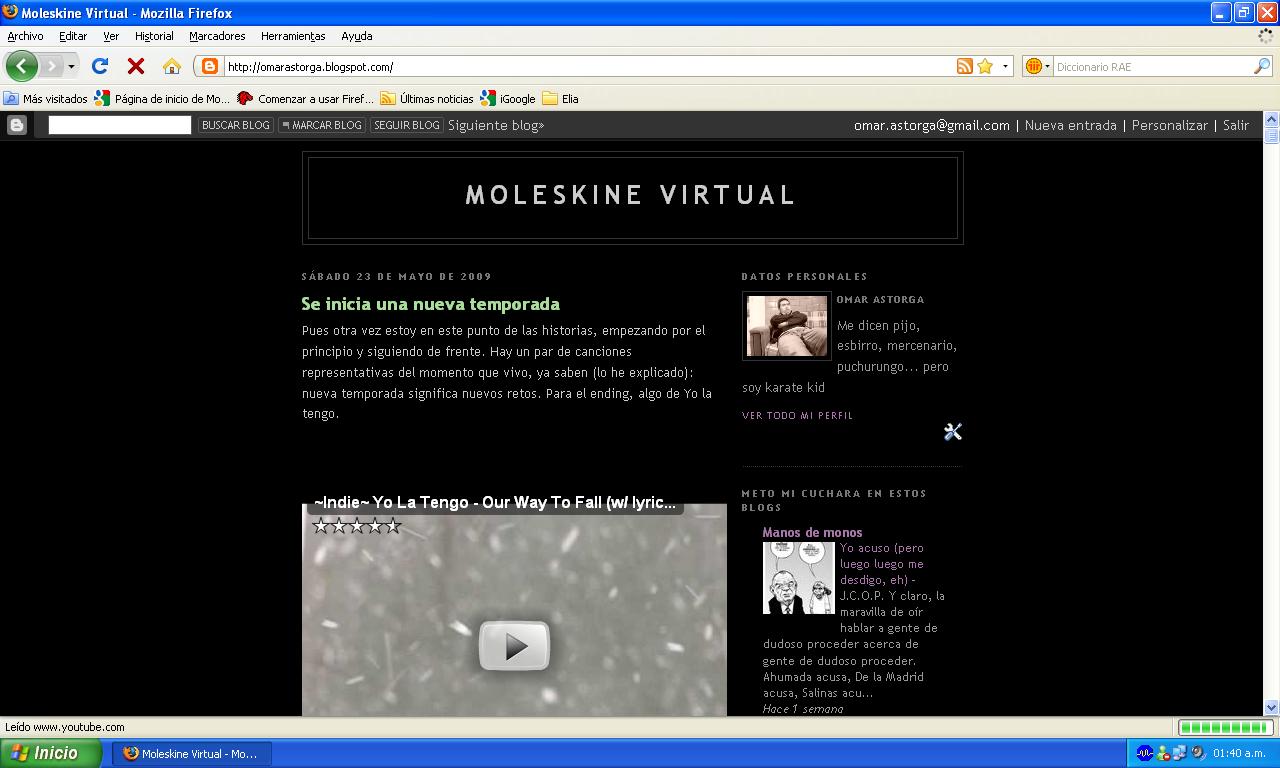Stop loading with the red X button

(x=136, y=66)
